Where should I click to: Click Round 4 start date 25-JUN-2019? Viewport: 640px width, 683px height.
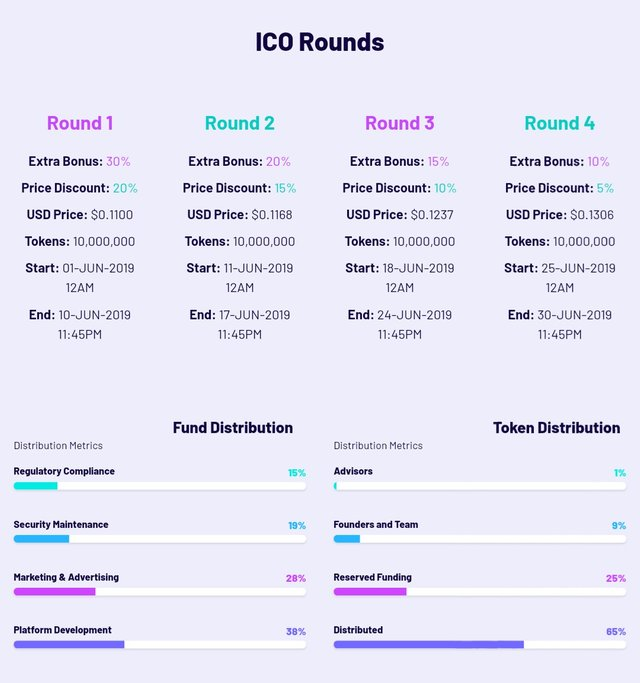click(578, 268)
